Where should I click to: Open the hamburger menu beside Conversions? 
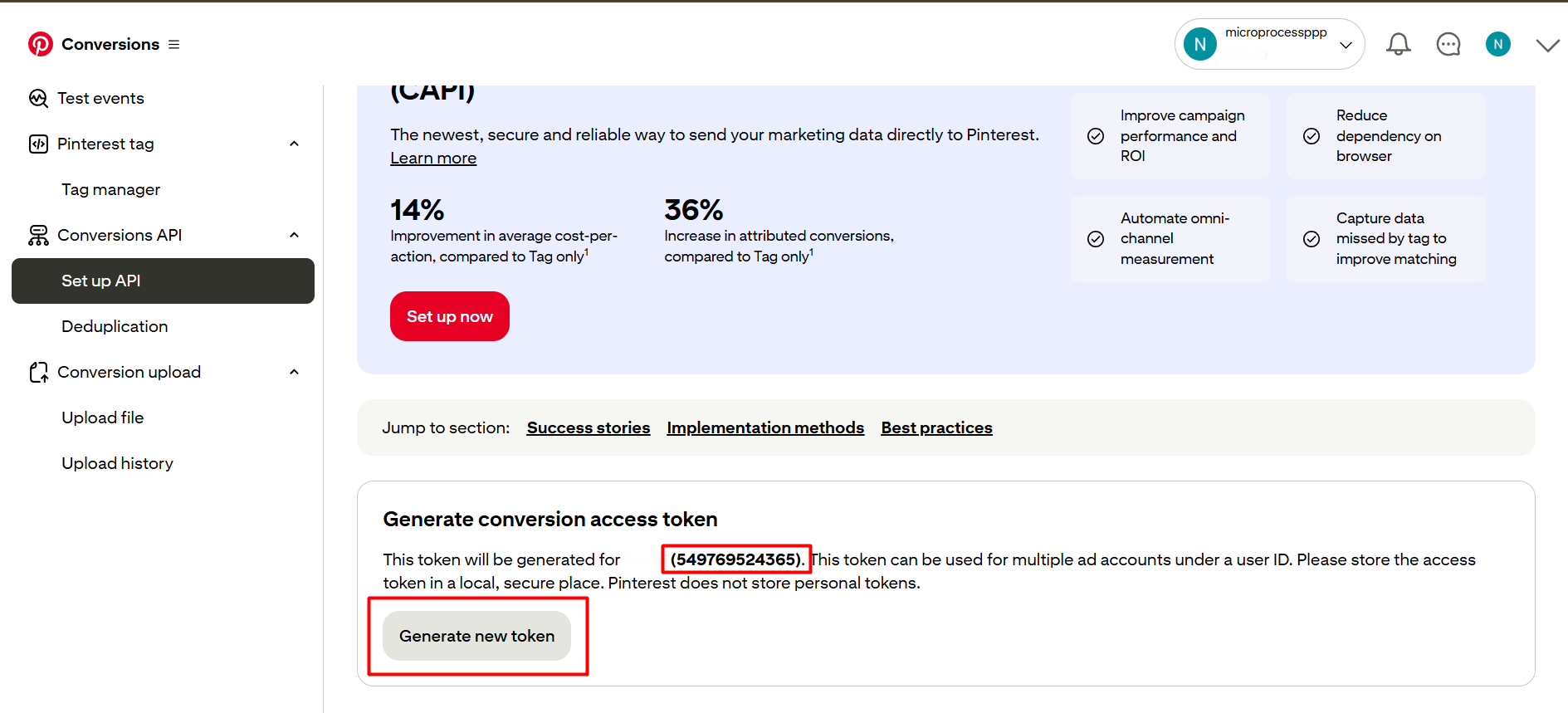tap(174, 44)
